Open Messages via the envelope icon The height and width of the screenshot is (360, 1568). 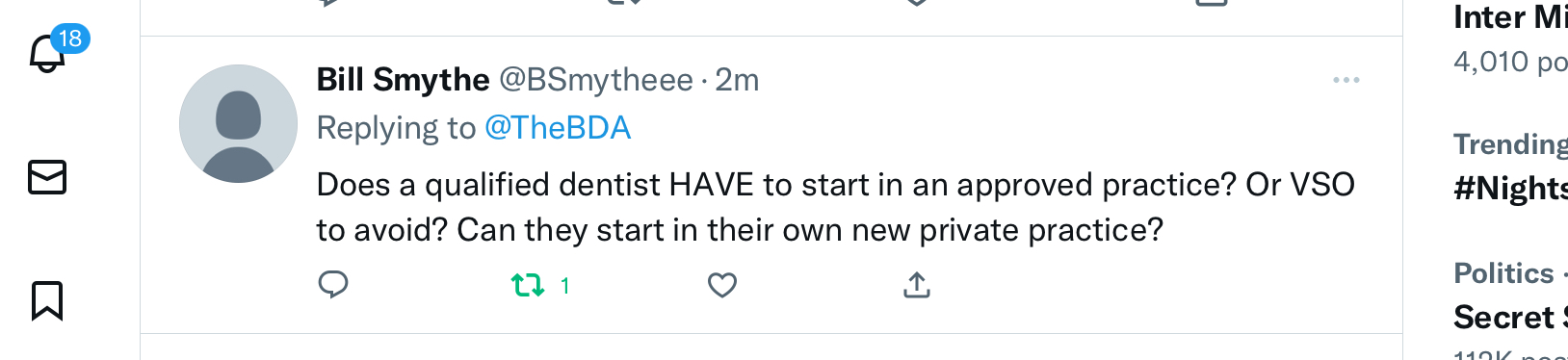coord(47,177)
